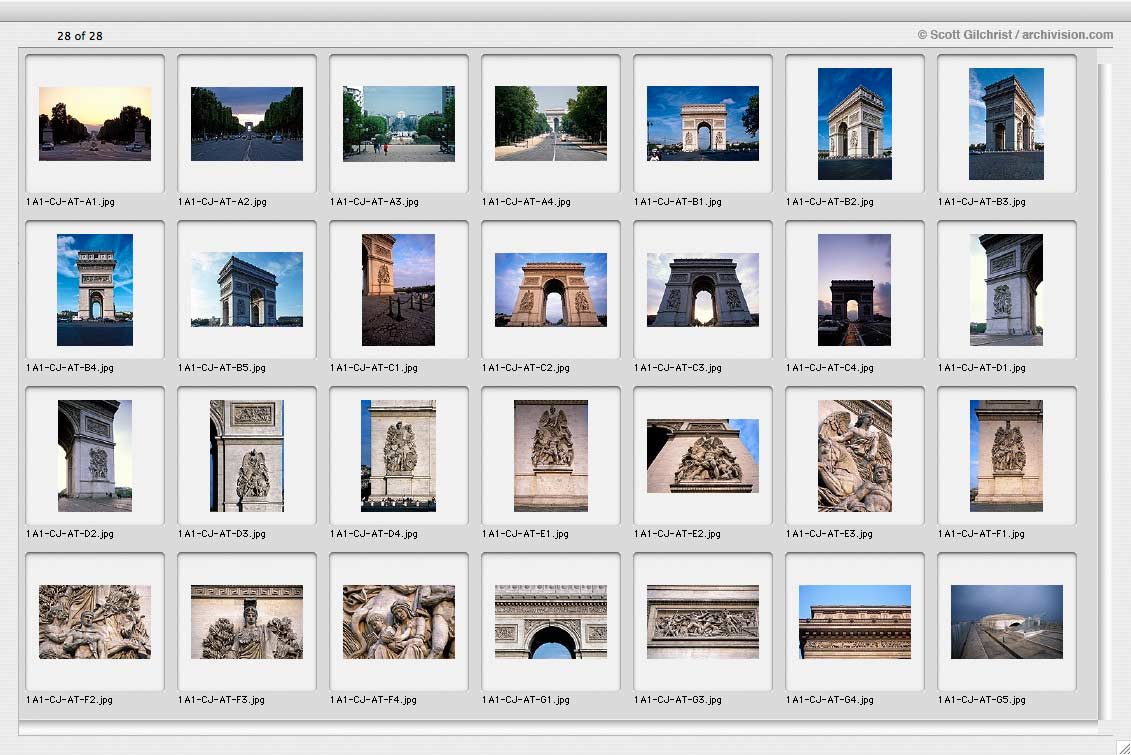Viewport: 1131px width, 755px height.
Task: Select the 1A1-CJ-AT-C2.jpg arch image
Action: (x=550, y=290)
